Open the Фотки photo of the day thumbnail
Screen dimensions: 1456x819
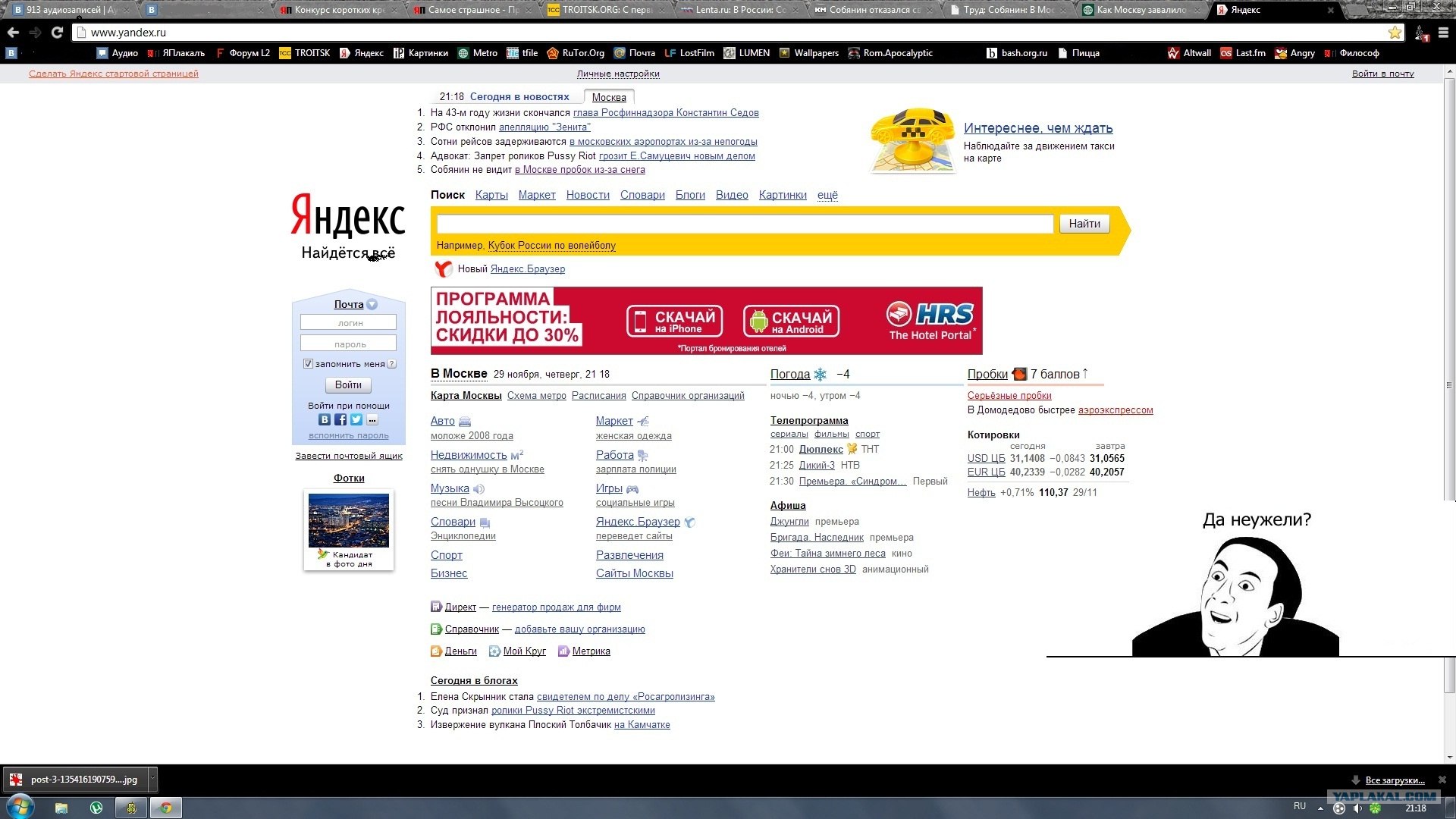click(x=349, y=520)
